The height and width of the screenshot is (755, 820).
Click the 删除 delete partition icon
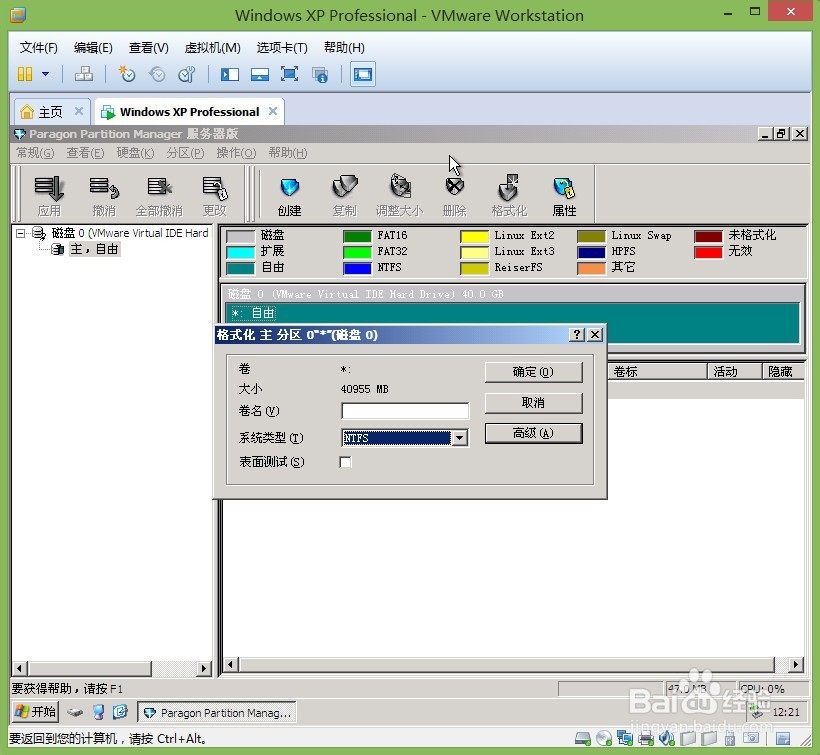point(454,196)
